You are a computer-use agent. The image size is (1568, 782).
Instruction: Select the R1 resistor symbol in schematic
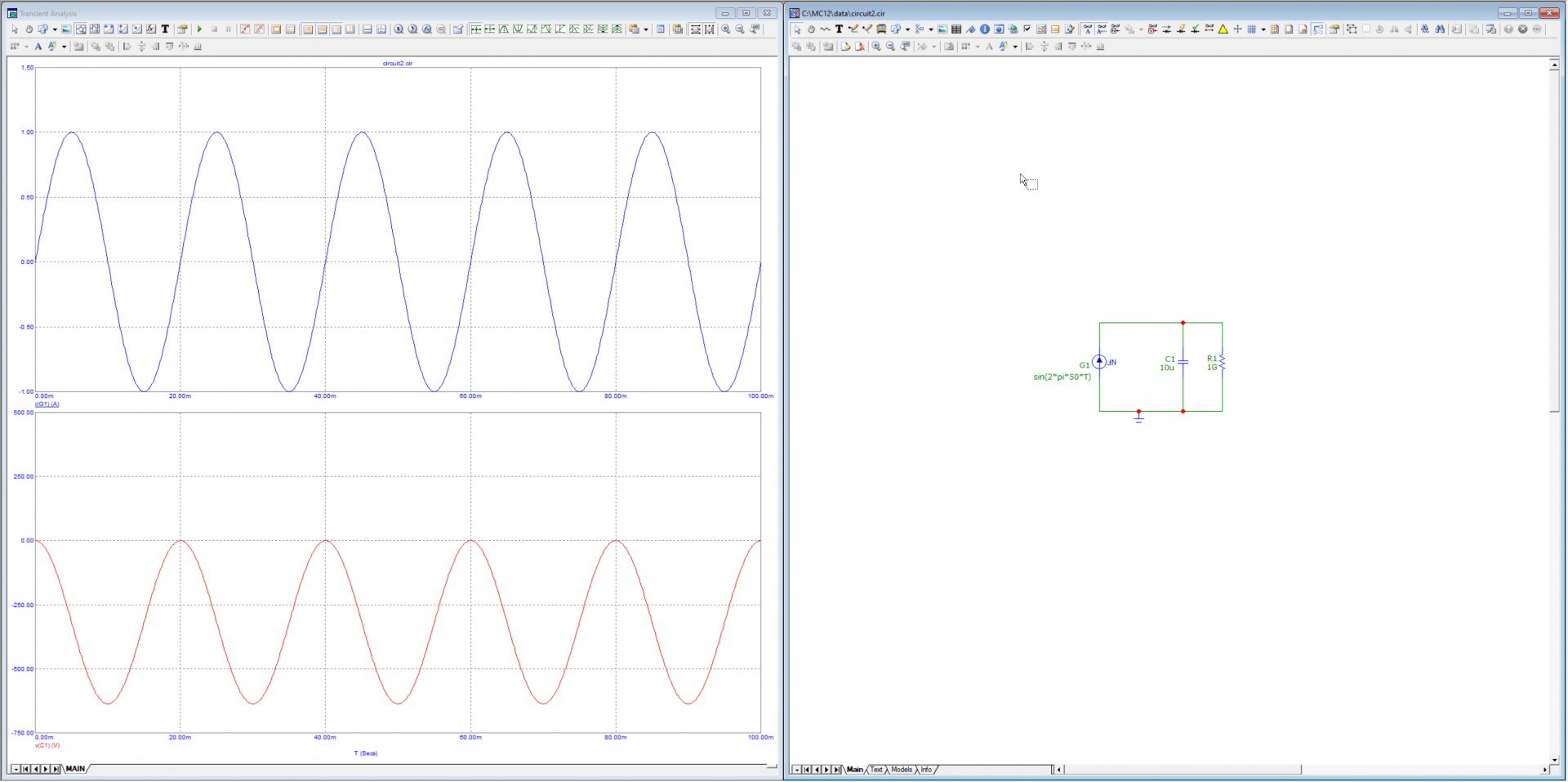coord(1222,362)
